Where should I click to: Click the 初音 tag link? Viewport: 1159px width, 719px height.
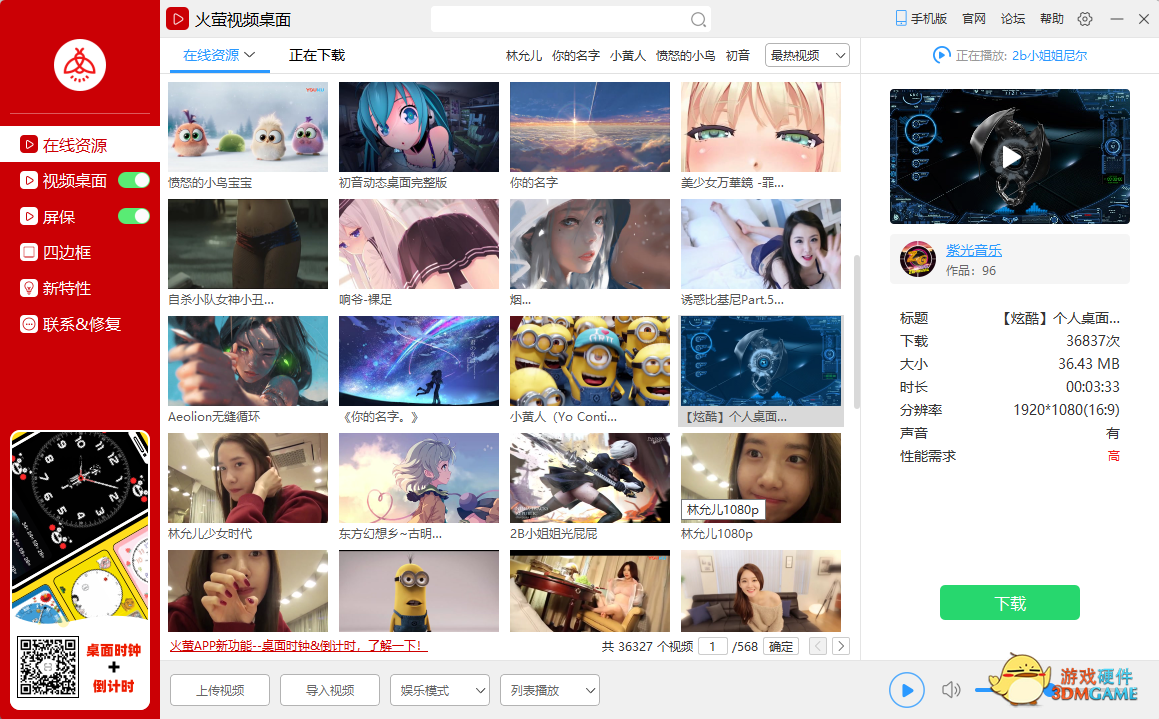pyautogui.click(x=738, y=55)
